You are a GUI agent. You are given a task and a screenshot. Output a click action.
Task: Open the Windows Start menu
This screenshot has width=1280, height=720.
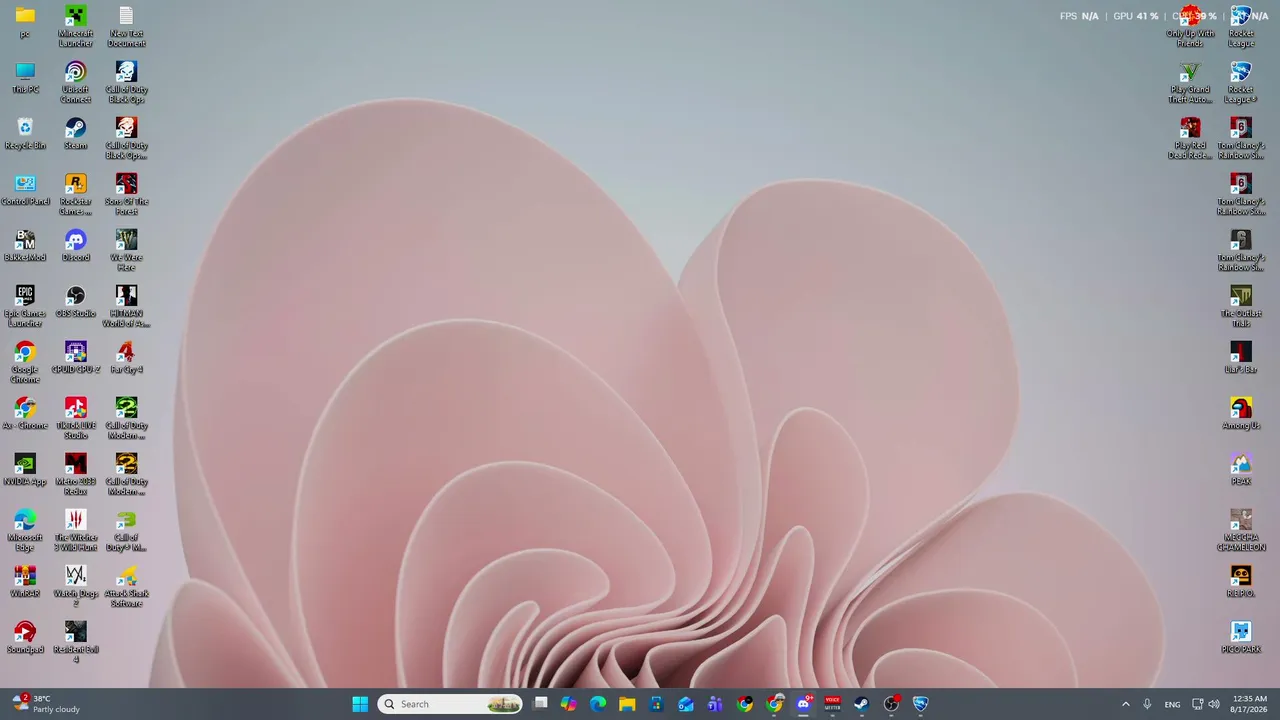coord(360,704)
